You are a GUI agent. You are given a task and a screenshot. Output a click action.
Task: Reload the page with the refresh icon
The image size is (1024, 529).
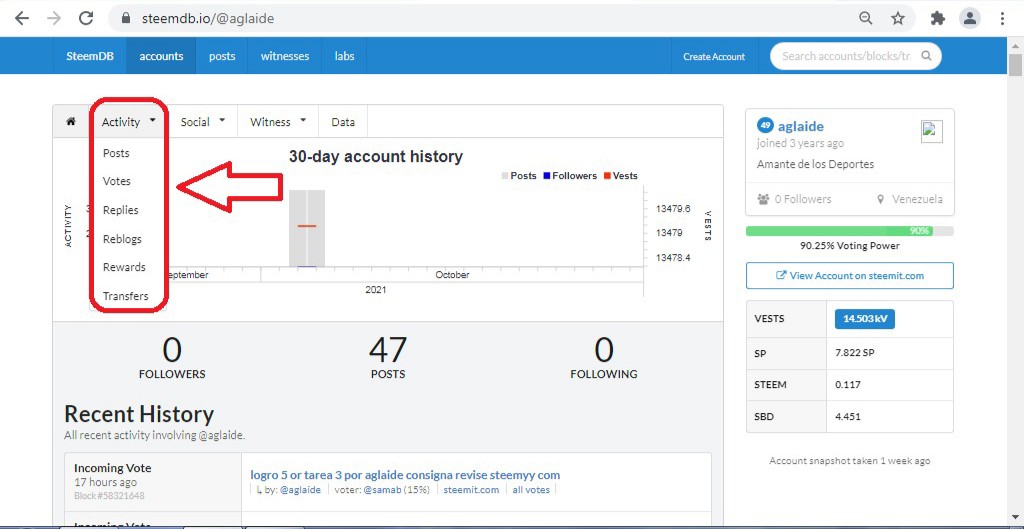(x=86, y=18)
